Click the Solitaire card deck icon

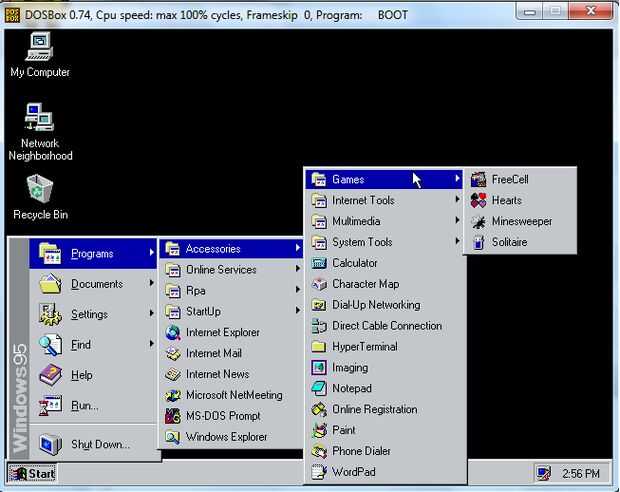coord(478,242)
